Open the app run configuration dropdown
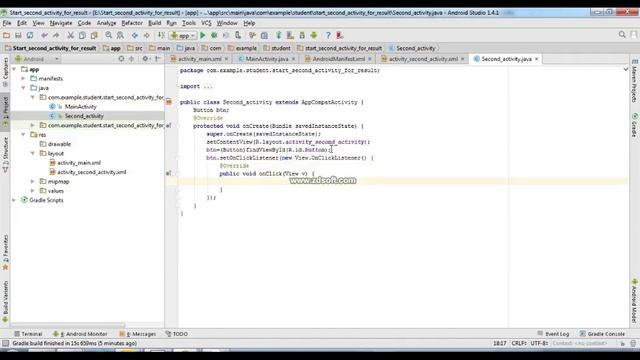 coord(183,36)
